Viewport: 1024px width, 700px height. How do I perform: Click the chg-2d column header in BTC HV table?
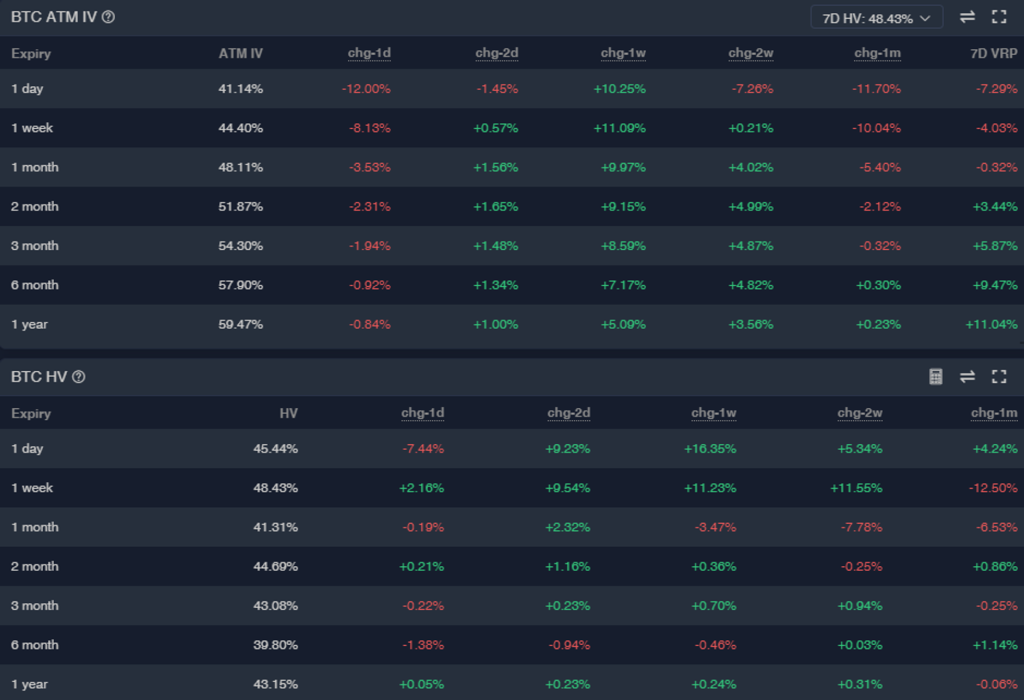[x=569, y=413]
